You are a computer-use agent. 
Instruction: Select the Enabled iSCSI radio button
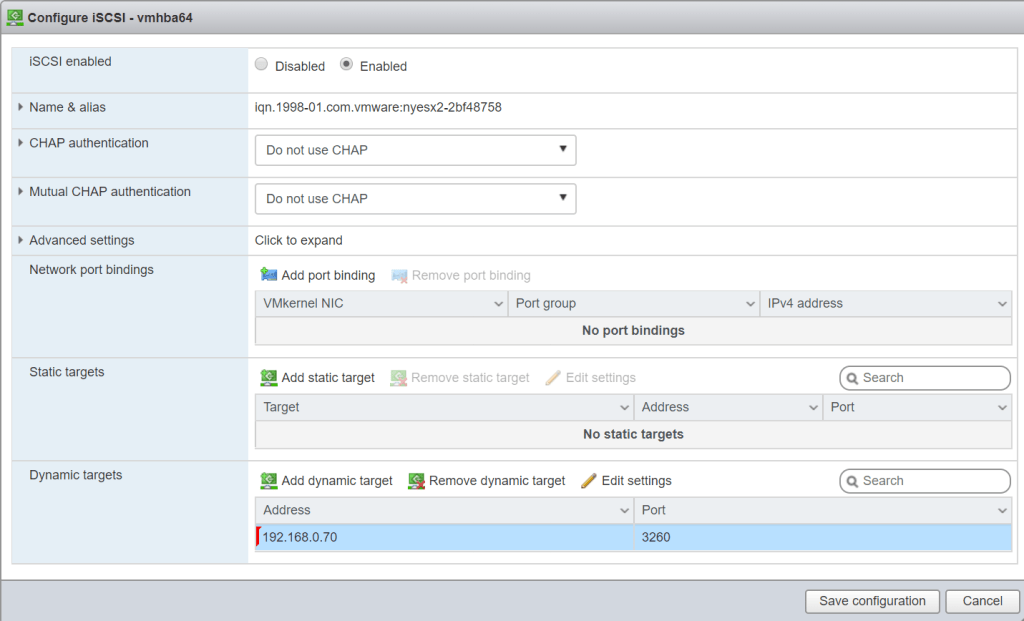click(x=347, y=65)
